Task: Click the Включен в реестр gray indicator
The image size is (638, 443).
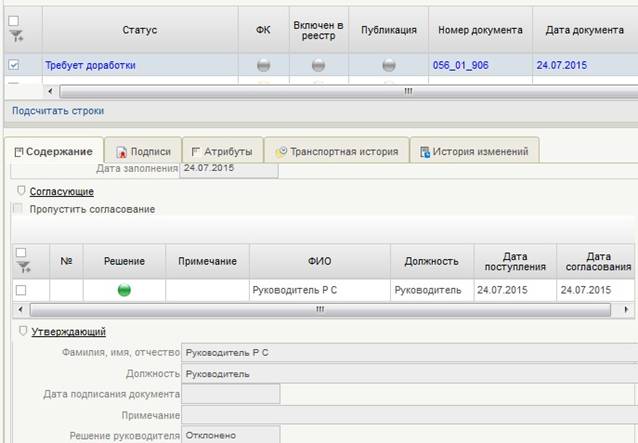Action: pos(318,65)
